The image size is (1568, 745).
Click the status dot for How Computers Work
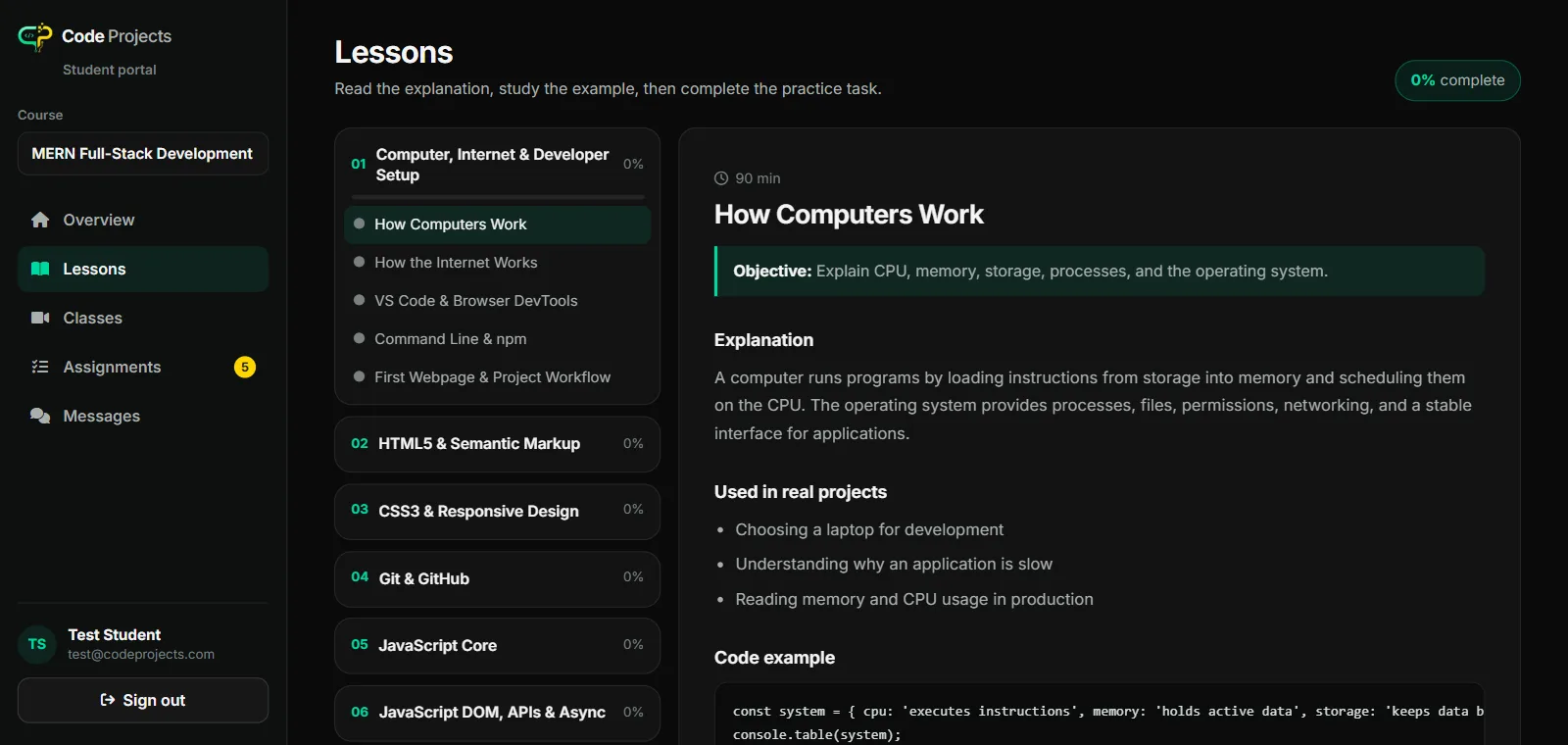click(x=359, y=223)
